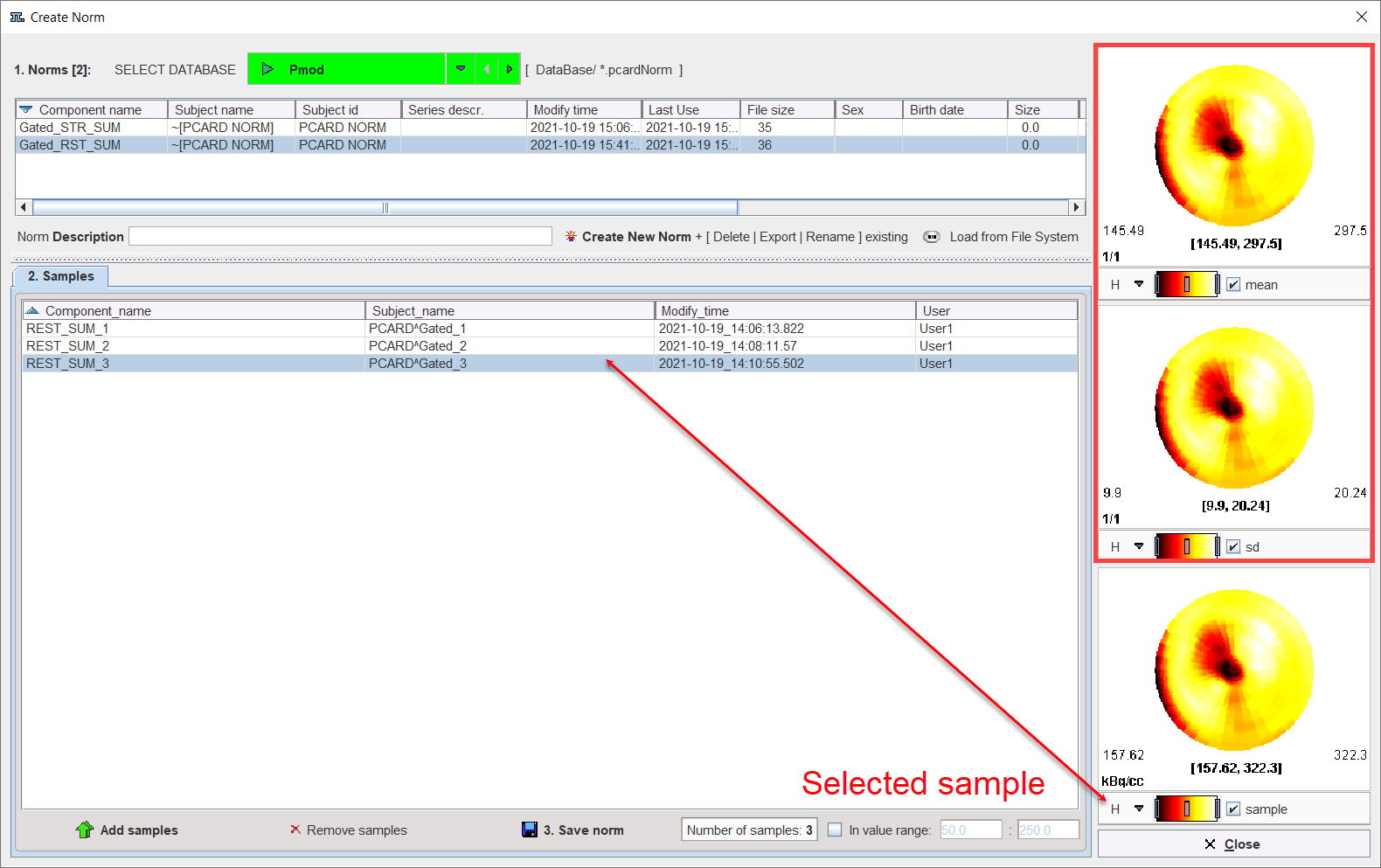Toggle the sd checkbox
Image resolution: width=1381 pixels, height=868 pixels.
1233,546
